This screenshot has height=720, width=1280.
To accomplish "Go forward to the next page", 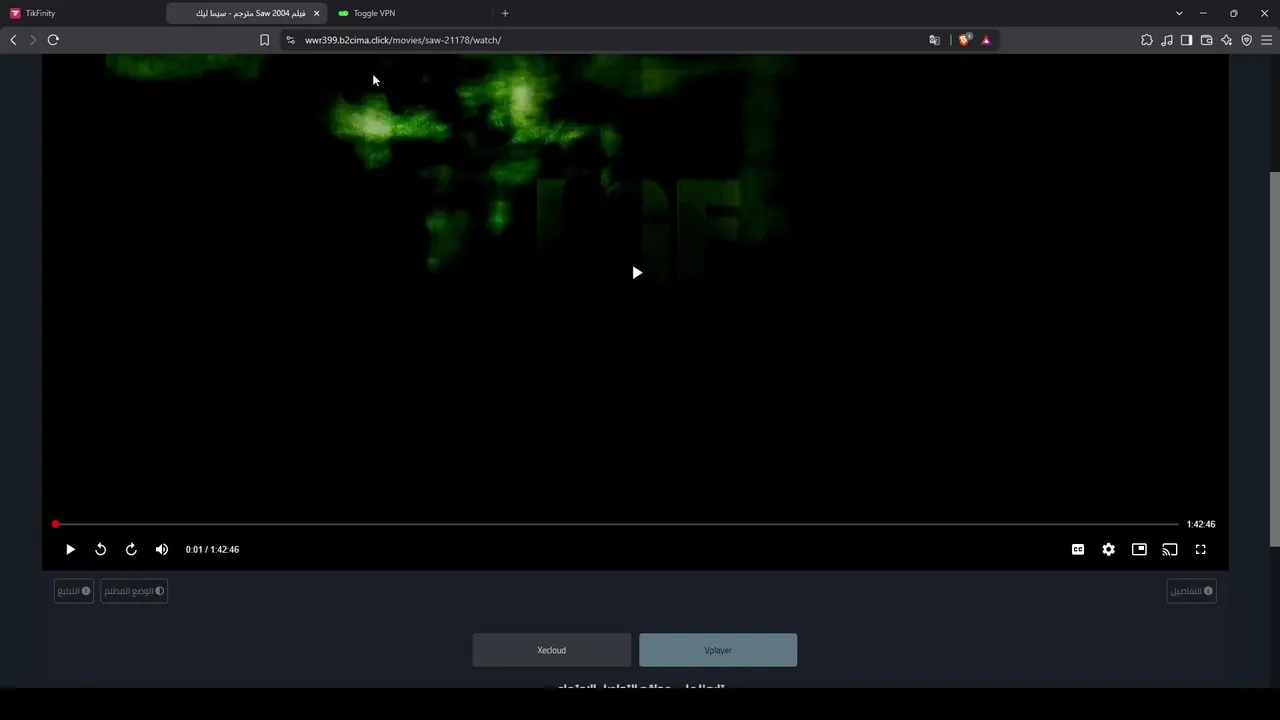I will [33, 40].
